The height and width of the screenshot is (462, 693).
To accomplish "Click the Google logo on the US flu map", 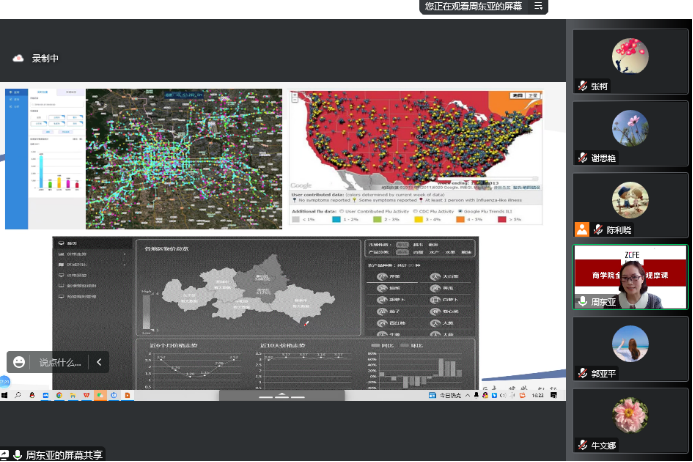I will [x=301, y=185].
